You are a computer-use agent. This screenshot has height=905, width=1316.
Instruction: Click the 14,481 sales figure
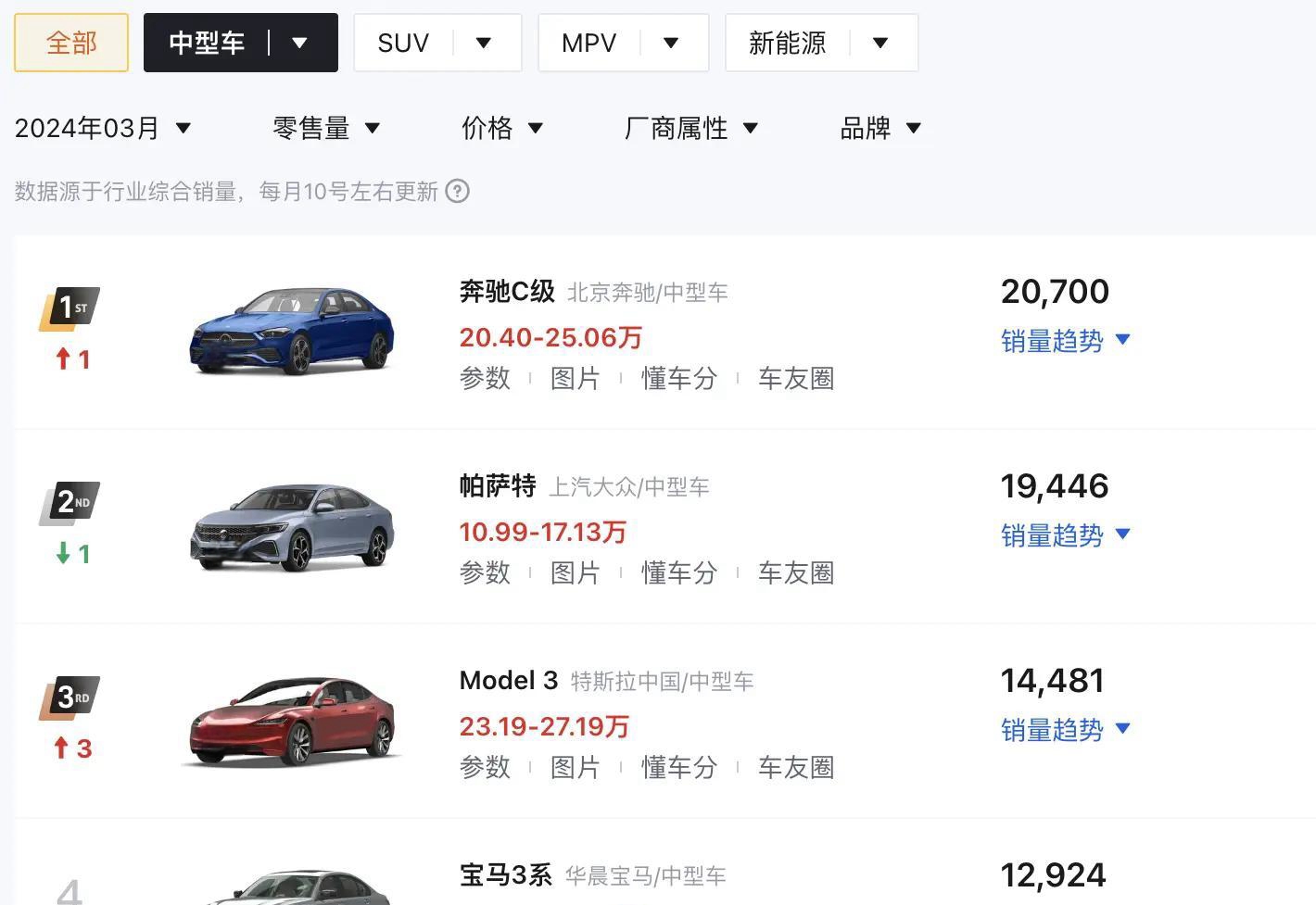pyautogui.click(x=1053, y=681)
